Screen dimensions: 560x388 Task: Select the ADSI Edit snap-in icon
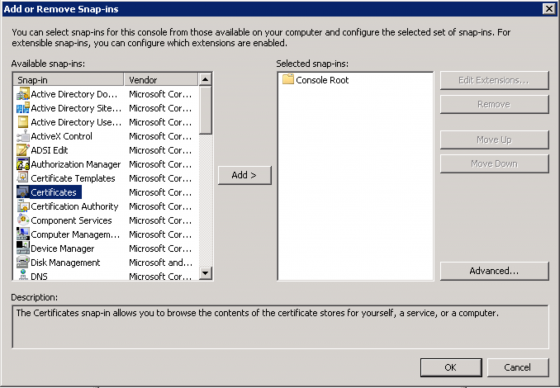23,150
